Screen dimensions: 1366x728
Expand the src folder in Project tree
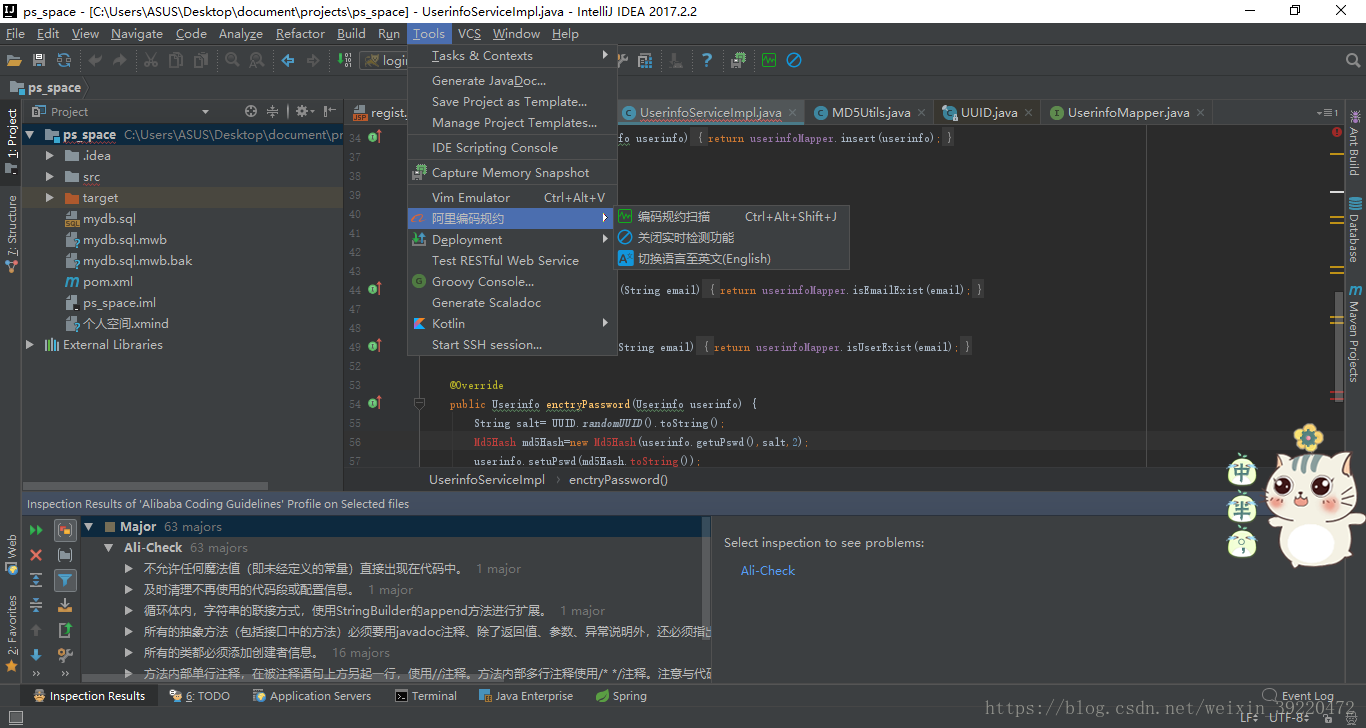(50, 177)
